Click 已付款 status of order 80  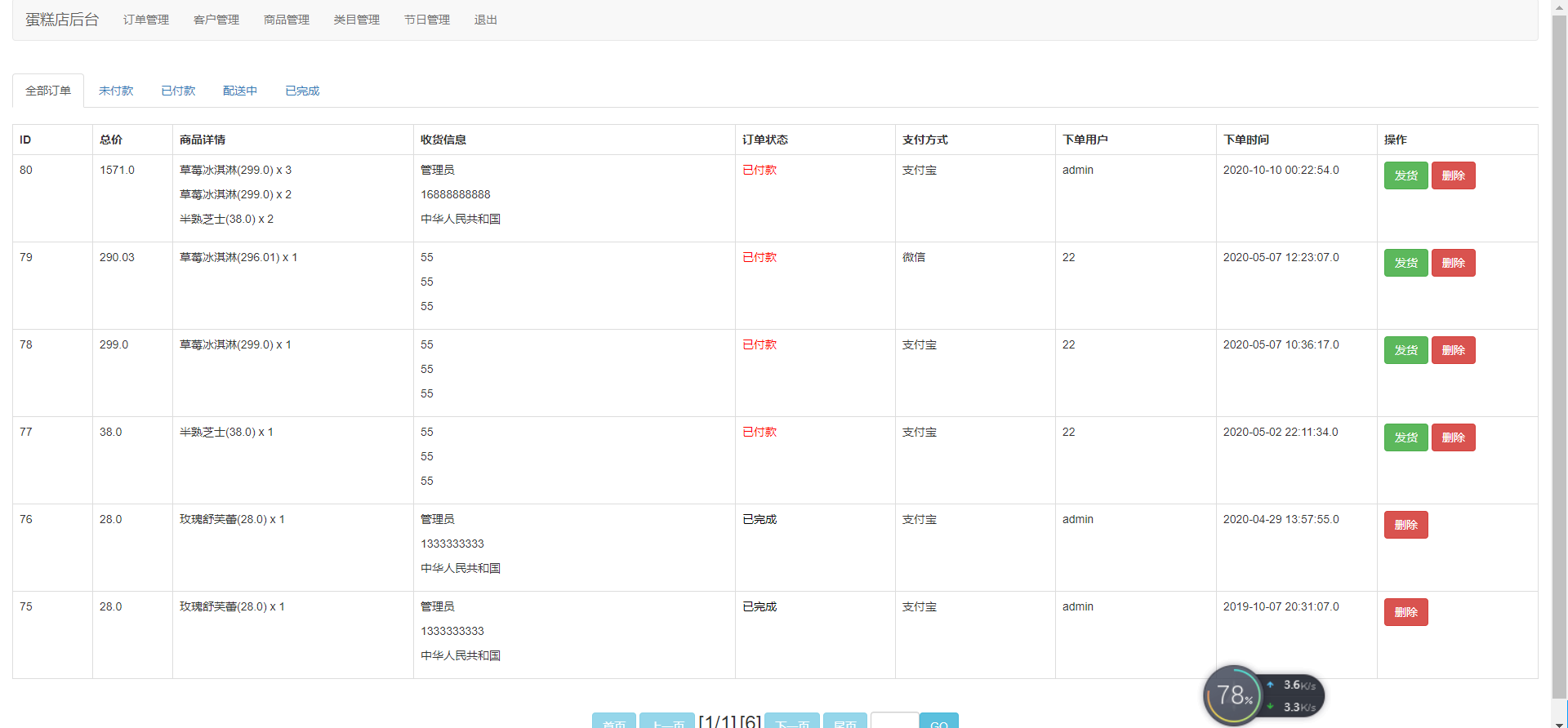click(759, 170)
